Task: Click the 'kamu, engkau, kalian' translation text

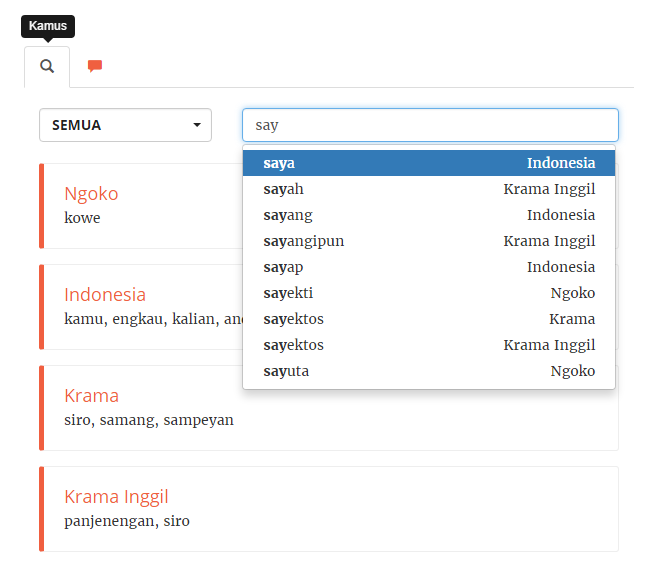Action: 154,319
